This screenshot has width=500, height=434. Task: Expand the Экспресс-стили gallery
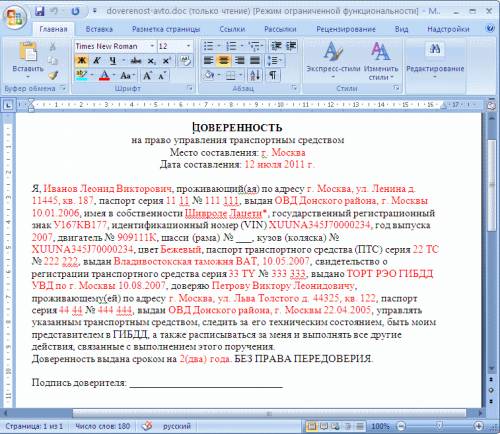click(333, 60)
